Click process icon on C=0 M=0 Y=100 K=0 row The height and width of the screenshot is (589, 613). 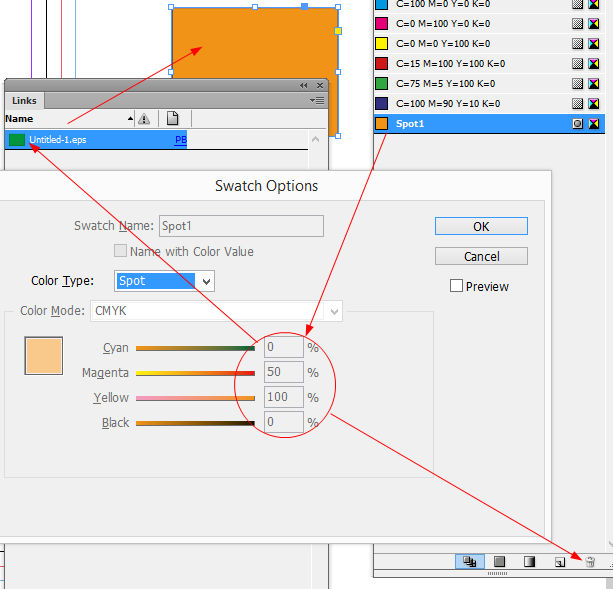pos(577,44)
